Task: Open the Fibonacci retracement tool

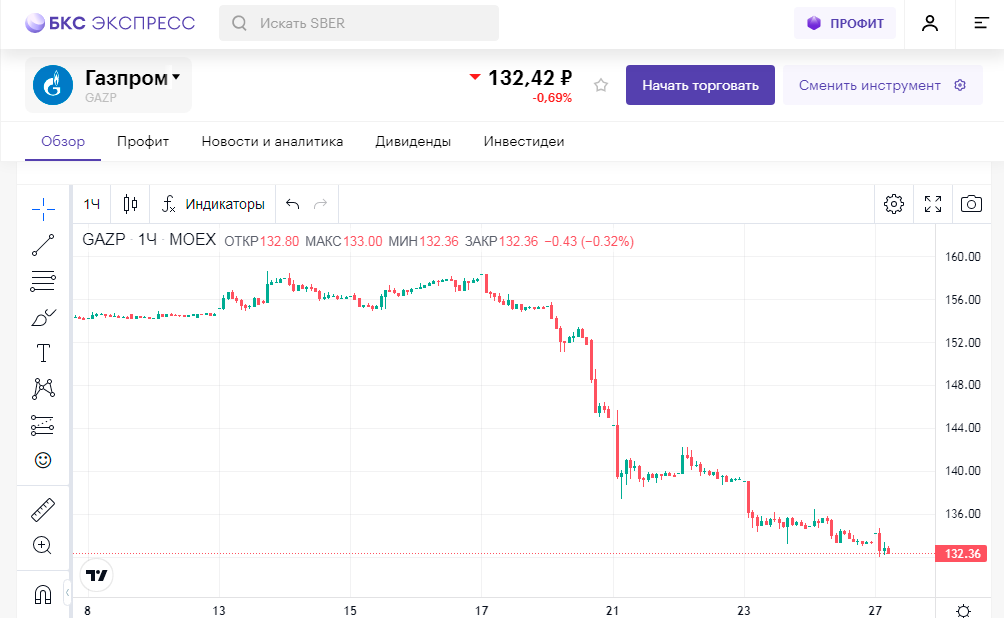Action: [x=43, y=281]
